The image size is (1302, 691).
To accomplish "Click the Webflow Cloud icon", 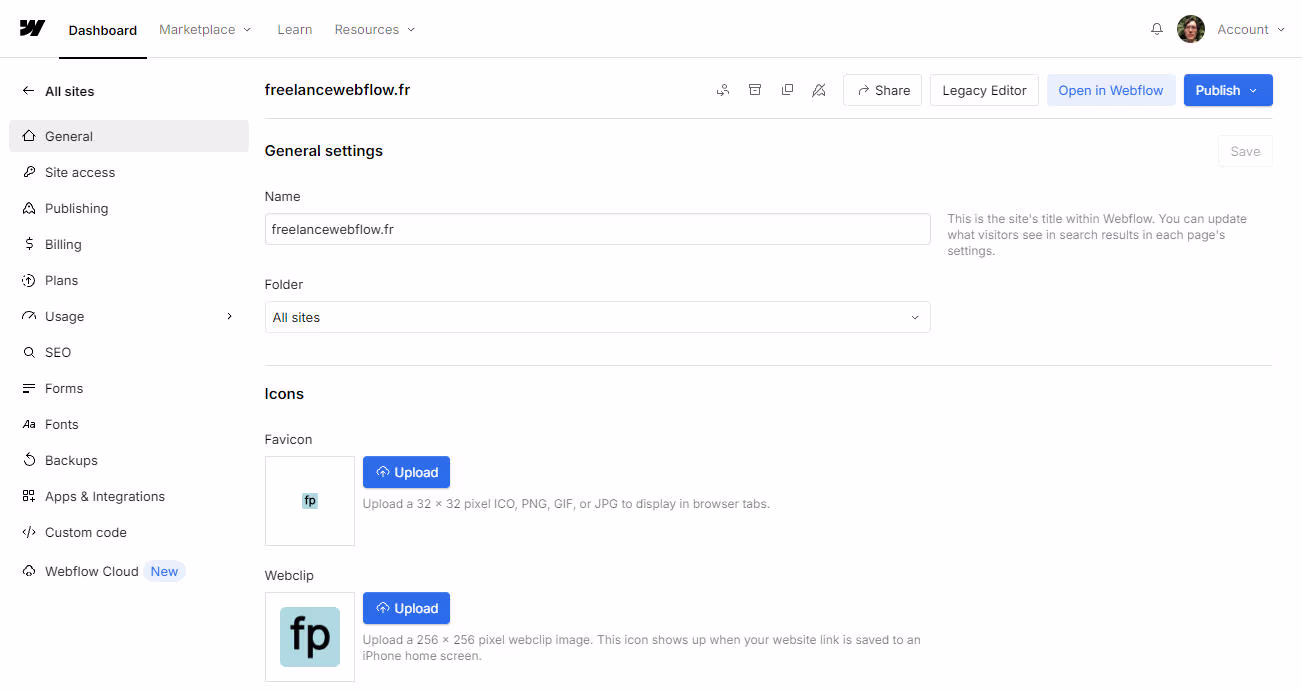I will 29,571.
